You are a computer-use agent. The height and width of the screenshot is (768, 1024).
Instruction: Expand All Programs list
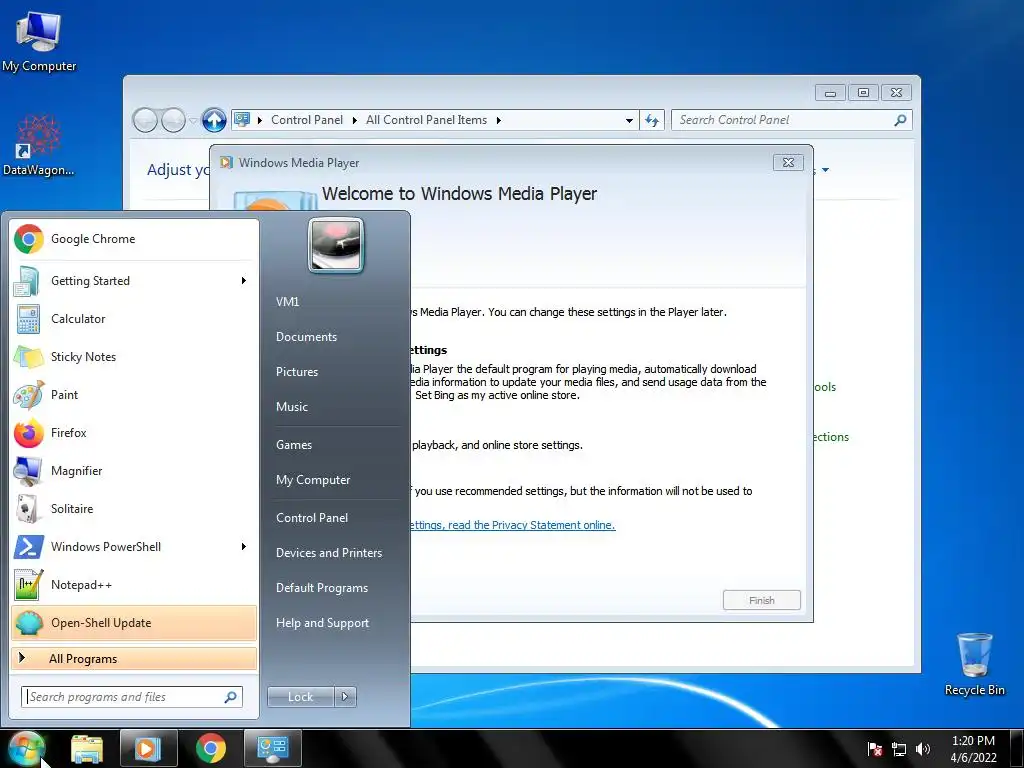point(134,659)
